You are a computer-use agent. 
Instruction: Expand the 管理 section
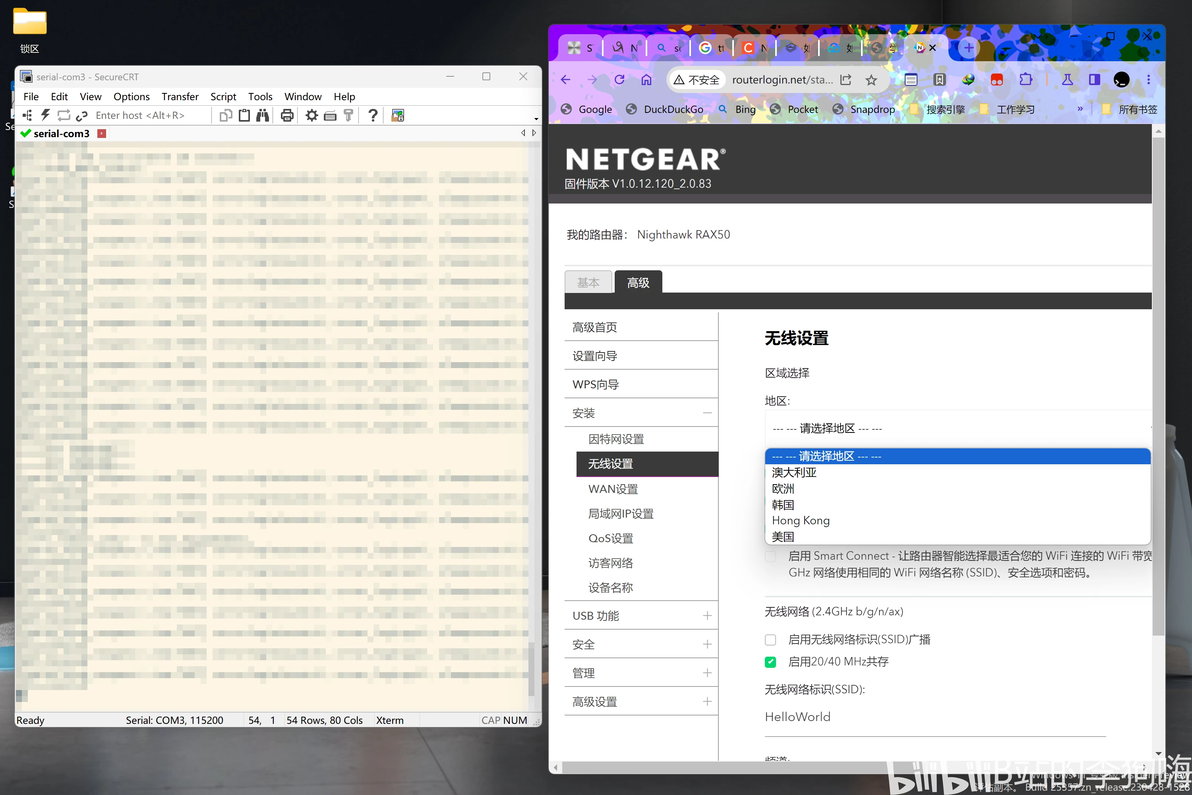point(707,673)
